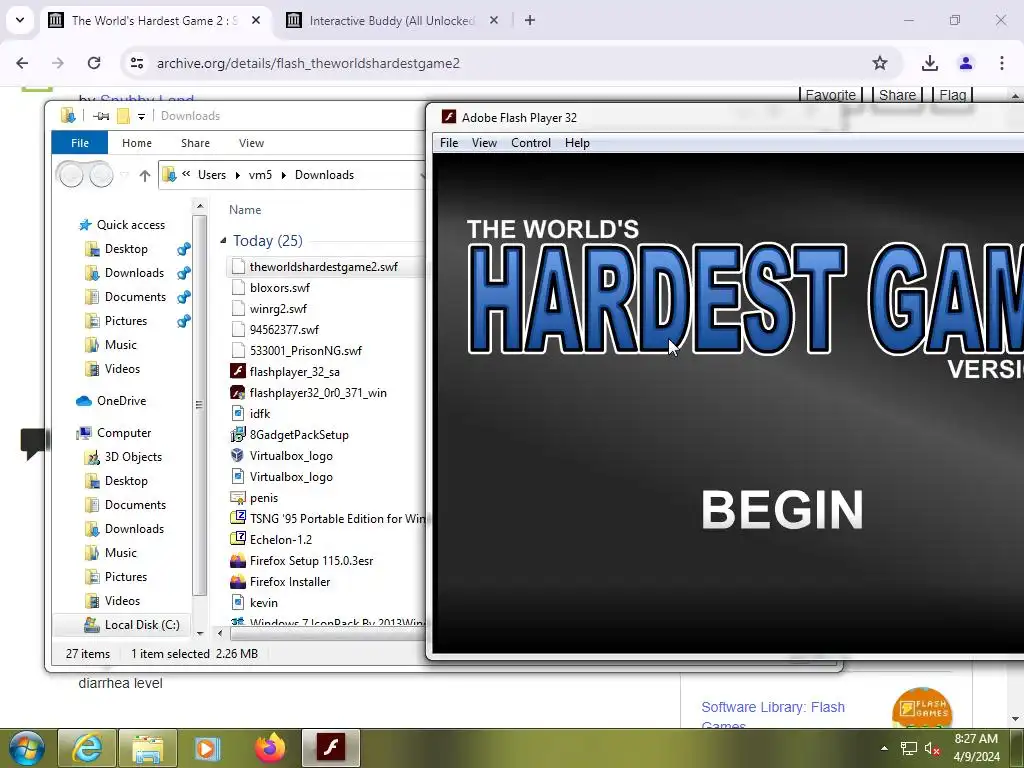1024x768 pixels.
Task: Open pinned Desktop under Quick access
Action: (x=126, y=249)
